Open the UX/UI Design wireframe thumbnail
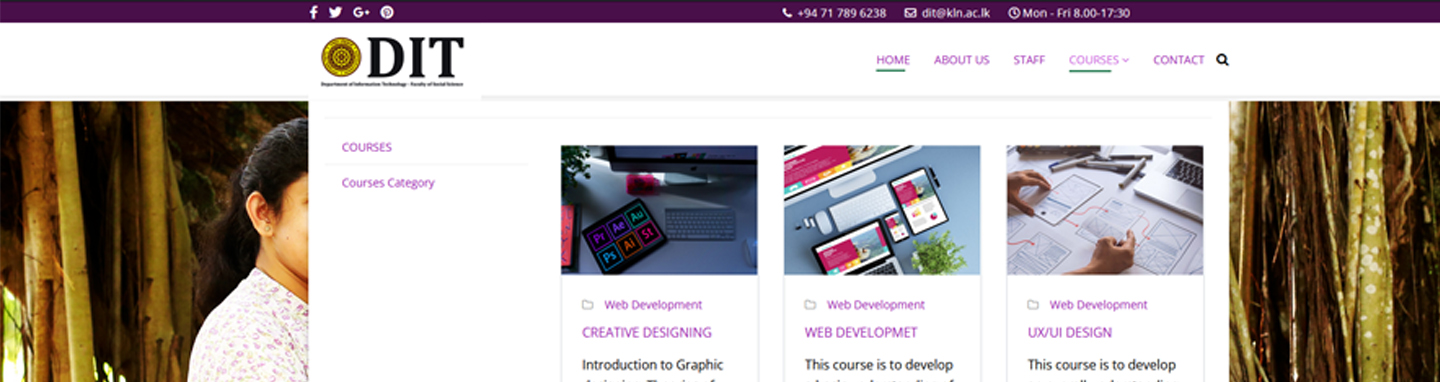 [1105, 210]
